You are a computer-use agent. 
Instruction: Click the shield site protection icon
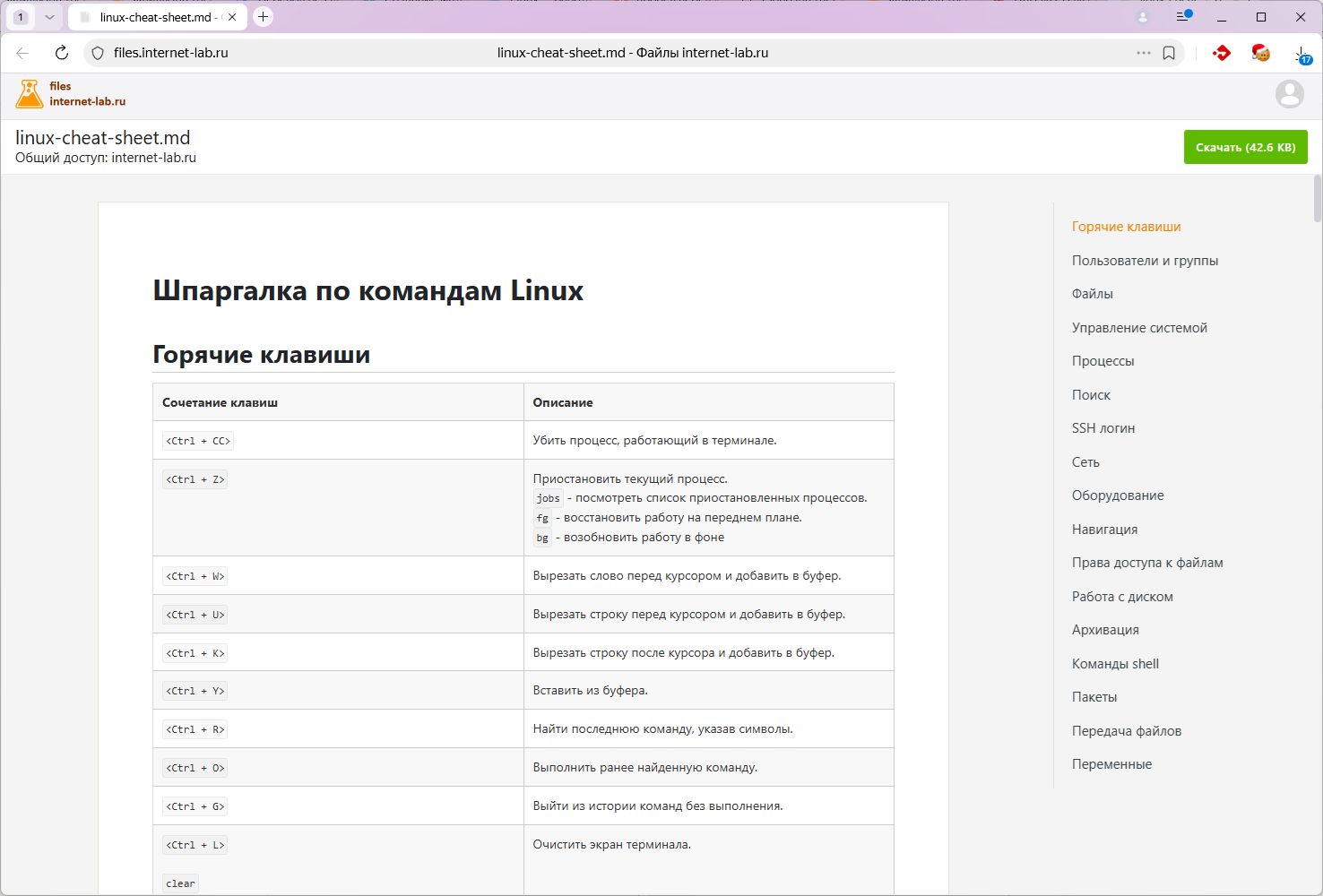pos(98,53)
